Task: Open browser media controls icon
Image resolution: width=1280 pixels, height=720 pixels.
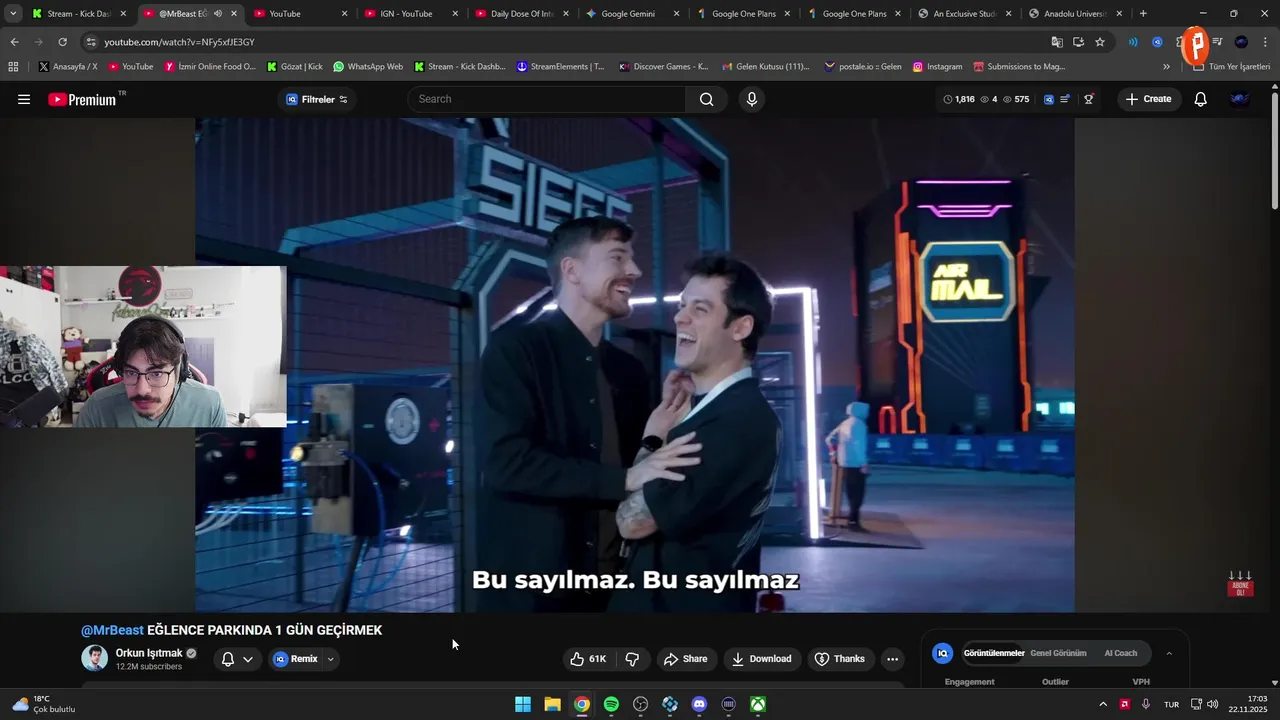Action: click(x=1218, y=42)
